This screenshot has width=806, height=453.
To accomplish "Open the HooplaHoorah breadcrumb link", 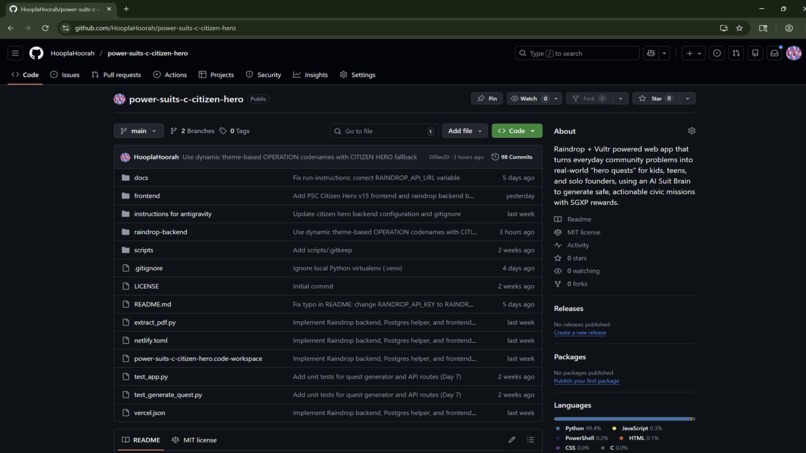I will point(72,53).
